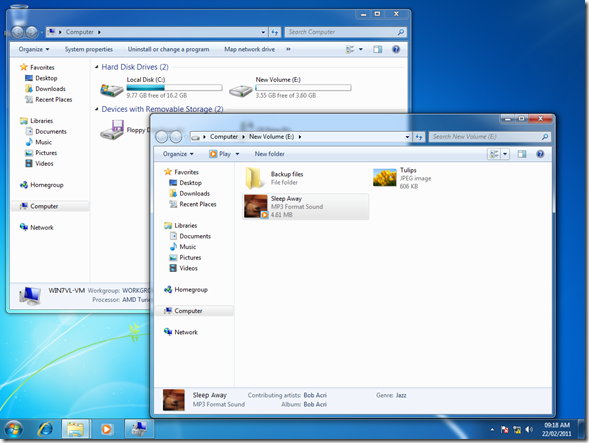Image resolution: width=589 pixels, height=443 pixels.
Task: Select Network in New Volume window sidebar
Action: coord(181,332)
